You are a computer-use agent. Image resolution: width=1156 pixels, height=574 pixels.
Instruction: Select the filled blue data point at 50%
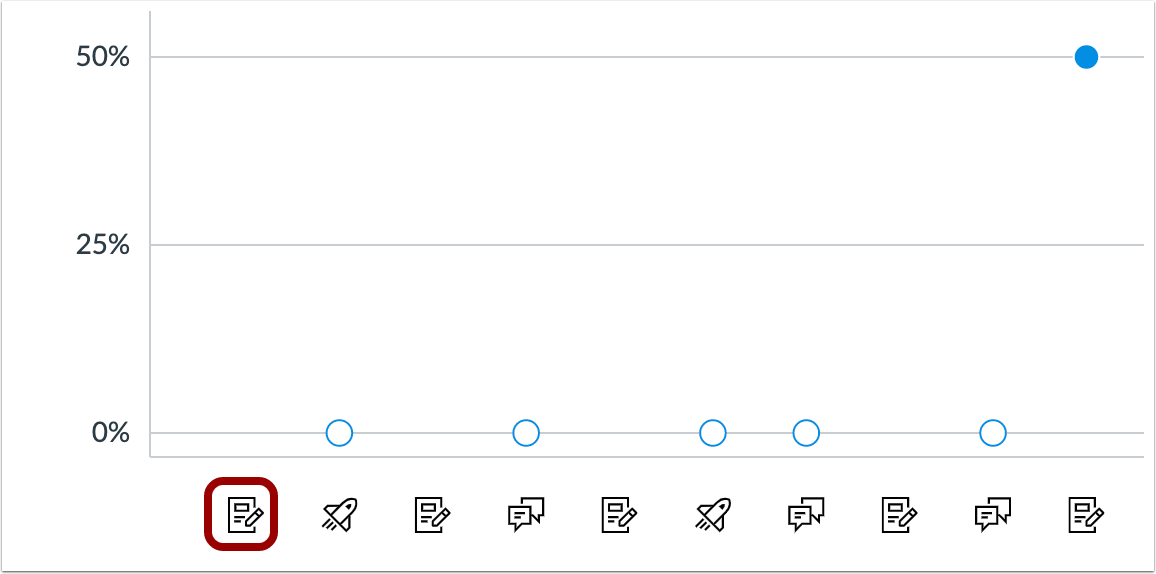(1086, 57)
